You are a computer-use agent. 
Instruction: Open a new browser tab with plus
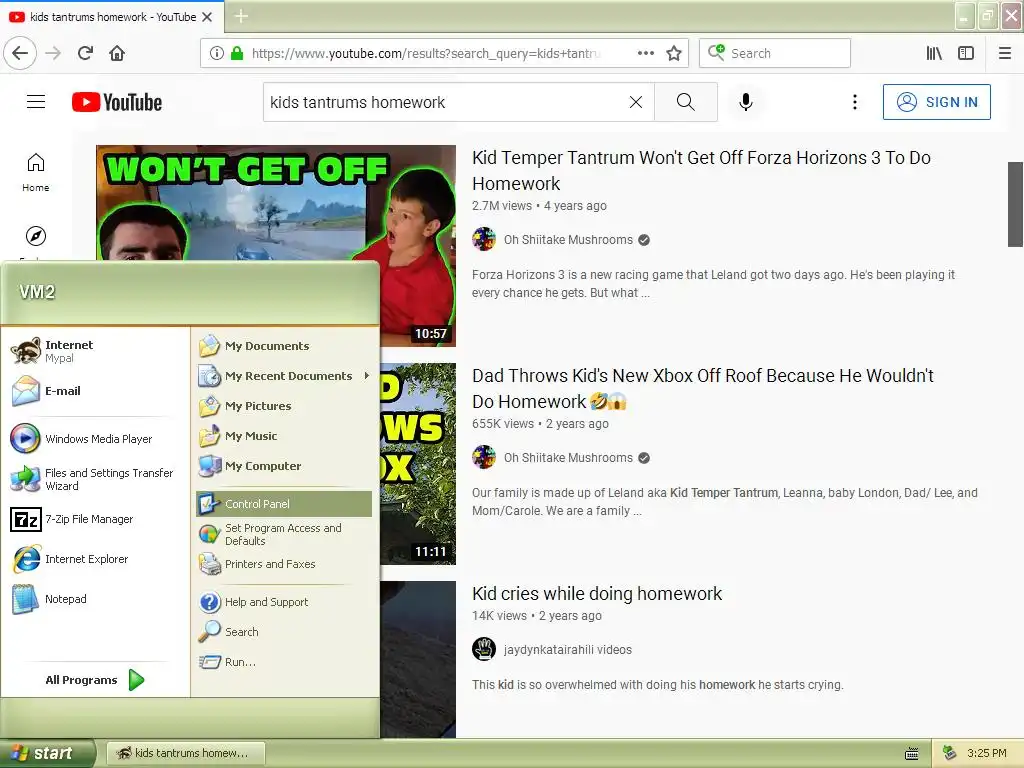(x=241, y=16)
